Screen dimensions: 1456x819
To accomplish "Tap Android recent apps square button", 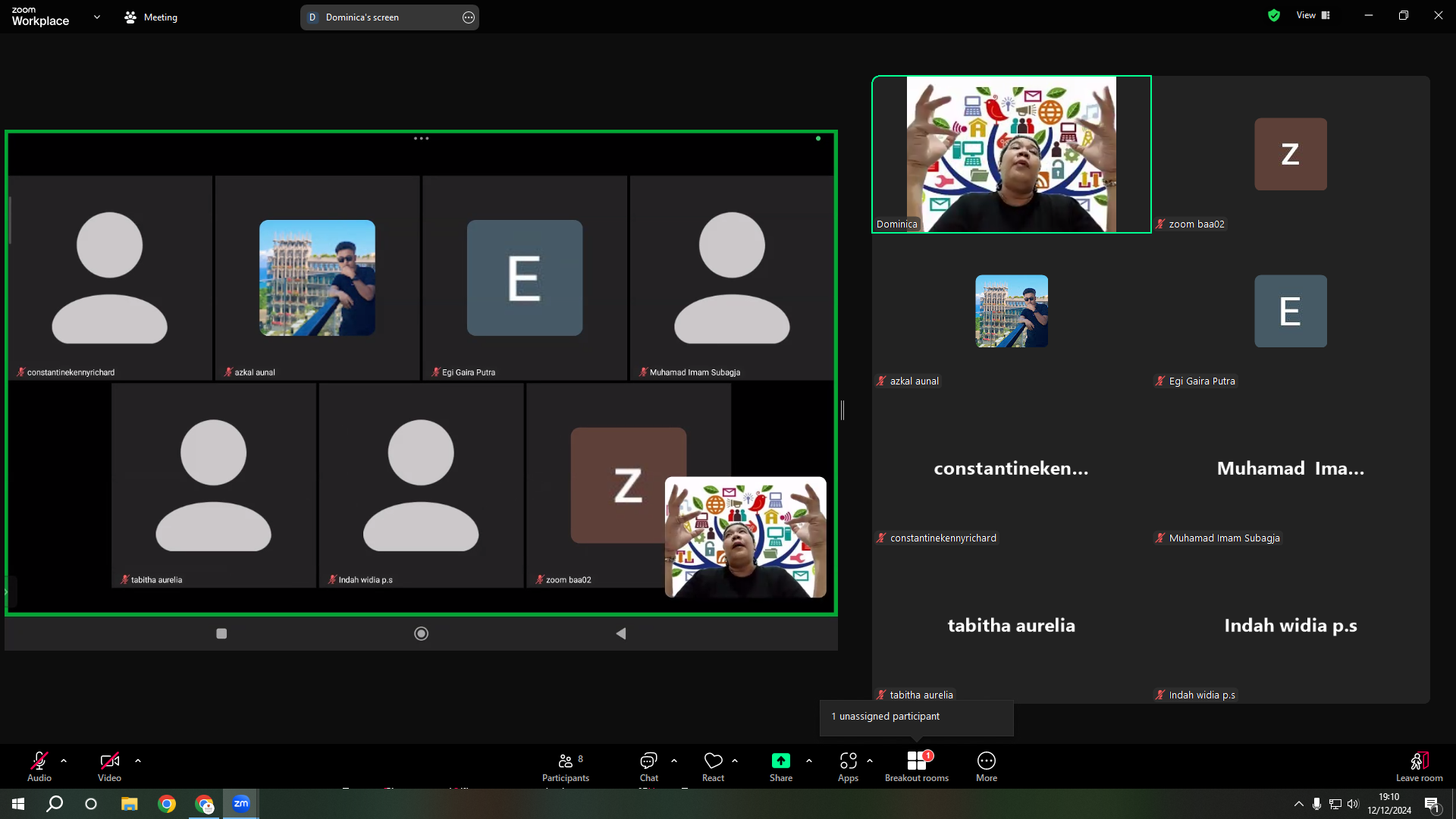I will click(221, 633).
